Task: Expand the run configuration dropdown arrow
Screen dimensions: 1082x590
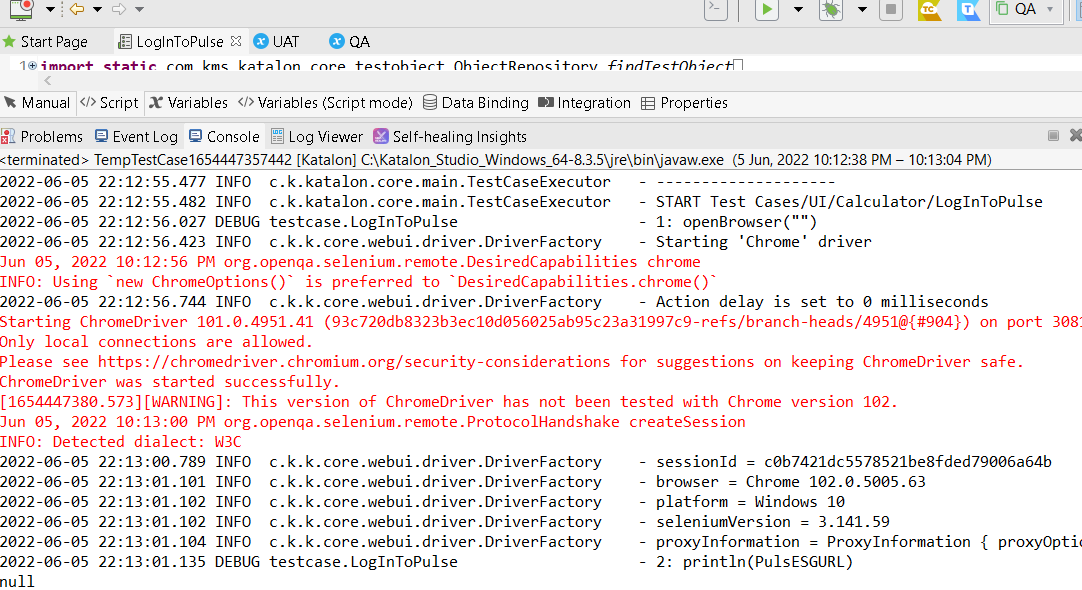Action: click(796, 11)
